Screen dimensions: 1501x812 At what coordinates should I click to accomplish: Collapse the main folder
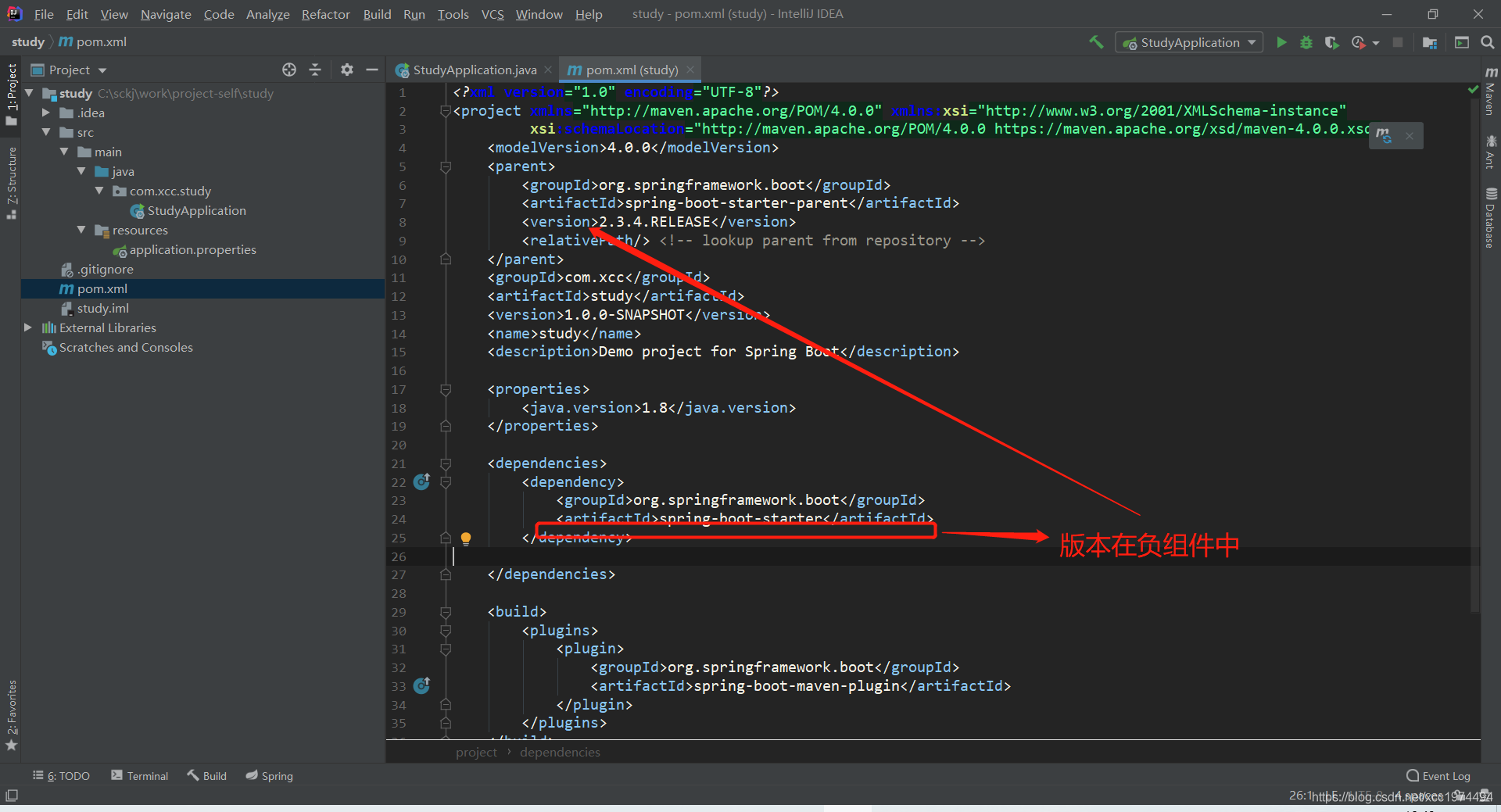(x=64, y=152)
